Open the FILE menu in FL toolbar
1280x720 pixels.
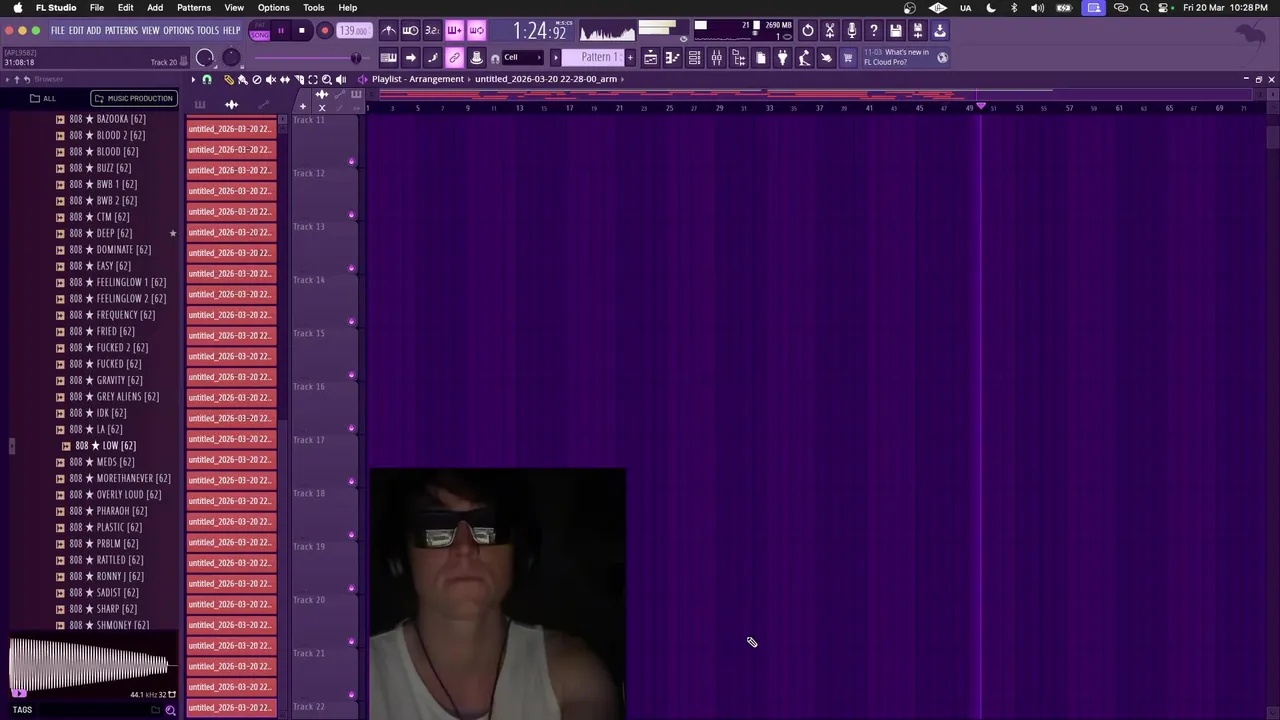pyautogui.click(x=58, y=31)
